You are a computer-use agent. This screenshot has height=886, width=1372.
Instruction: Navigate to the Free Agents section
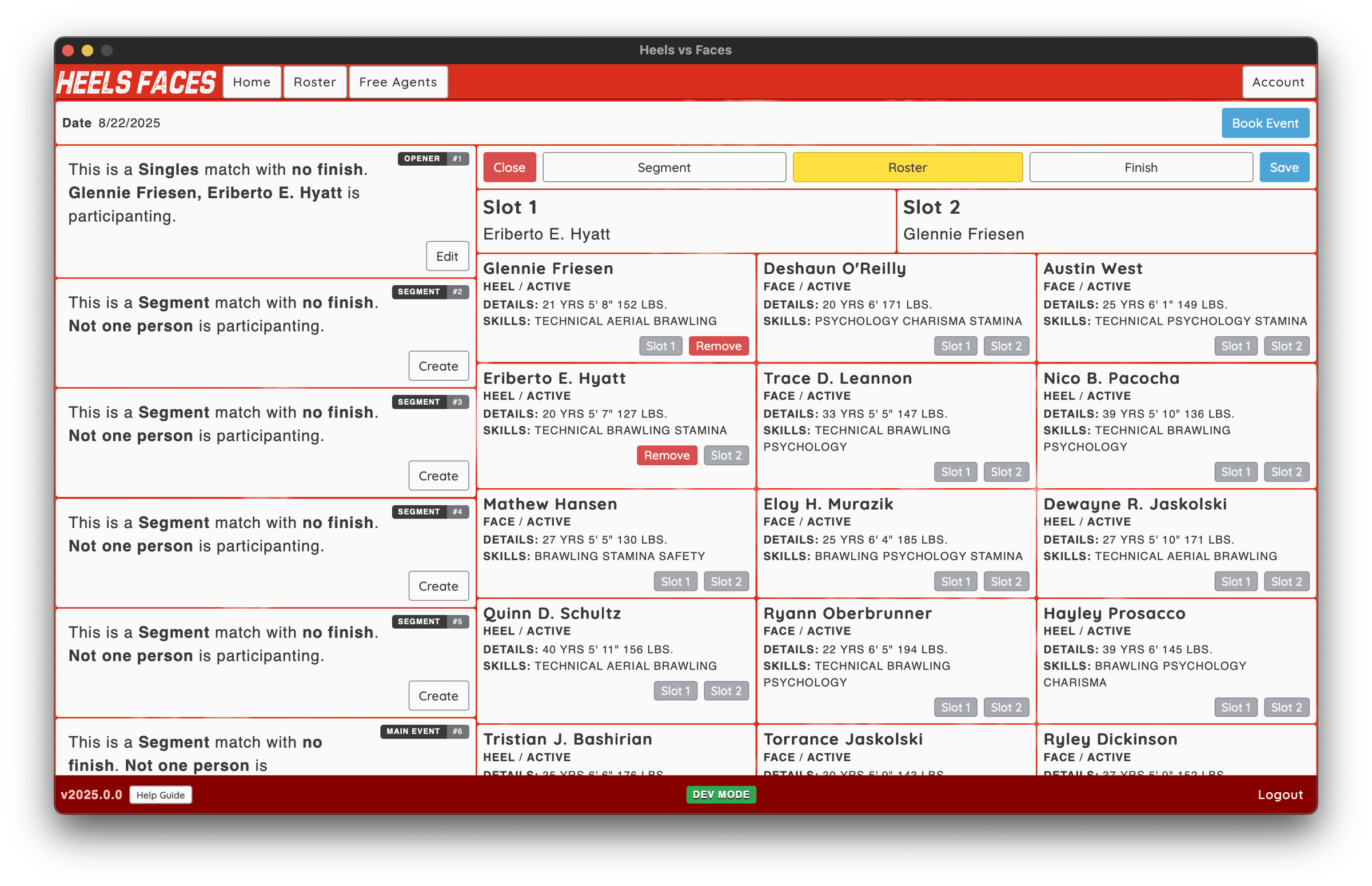[x=397, y=82]
